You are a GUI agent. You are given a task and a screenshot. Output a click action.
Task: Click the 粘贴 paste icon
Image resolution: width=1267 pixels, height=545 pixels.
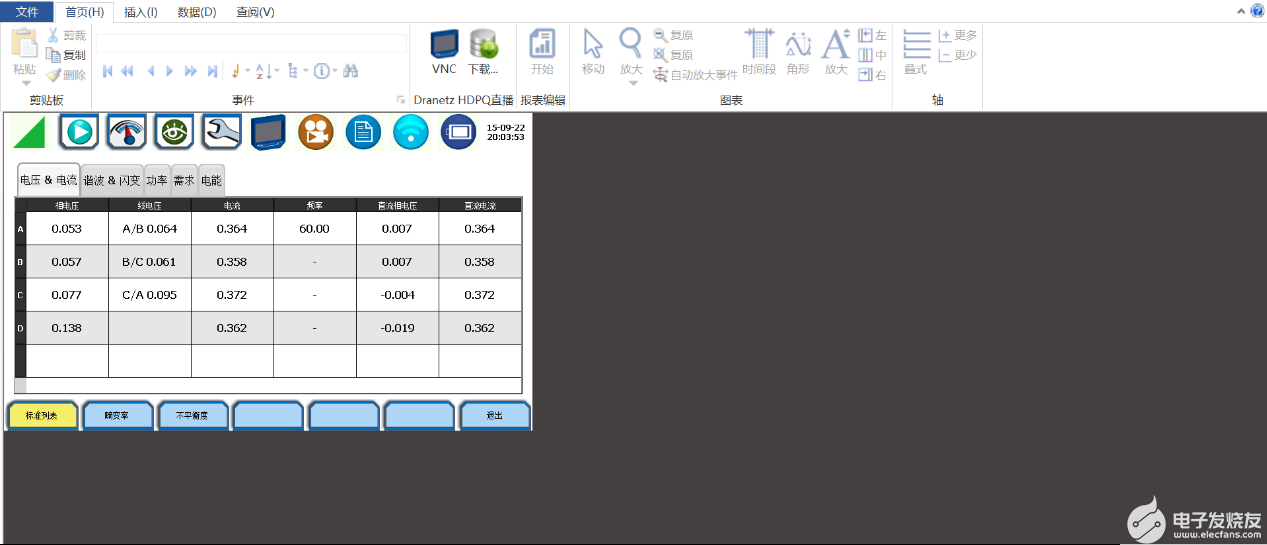point(24,45)
